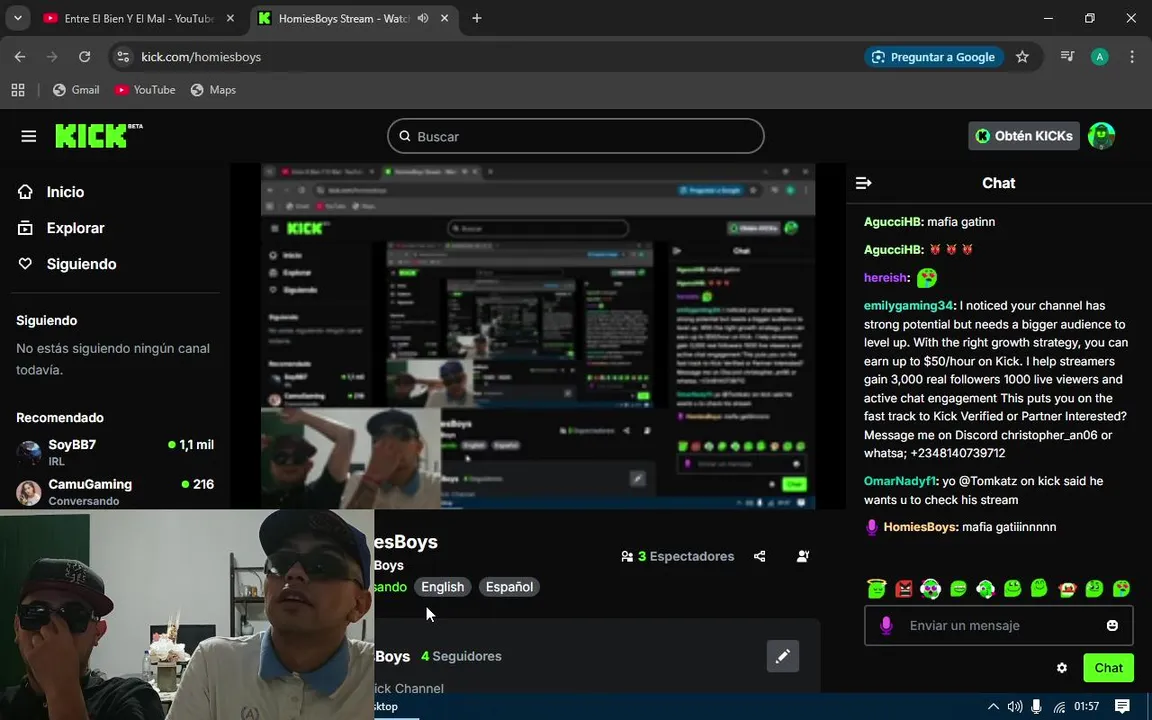Open Gmail bookmark
The width and height of the screenshot is (1152, 720).
point(76,90)
